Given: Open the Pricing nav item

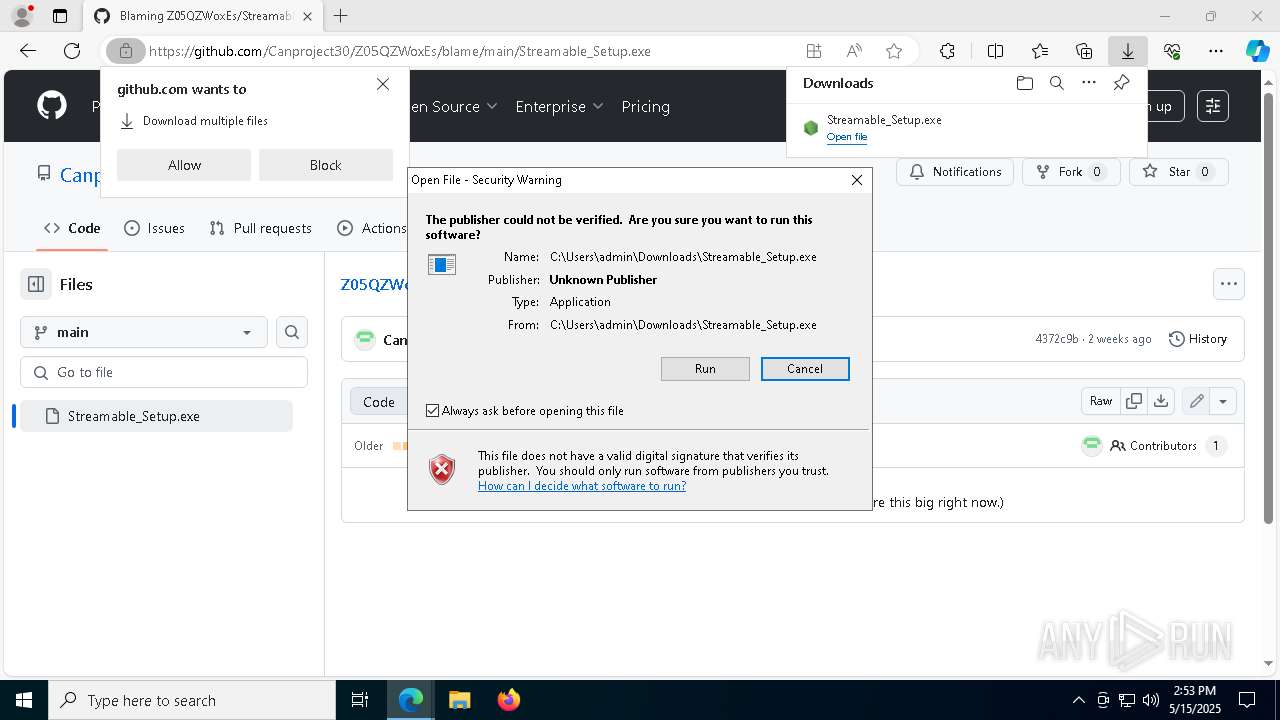Looking at the screenshot, I should 645,106.
